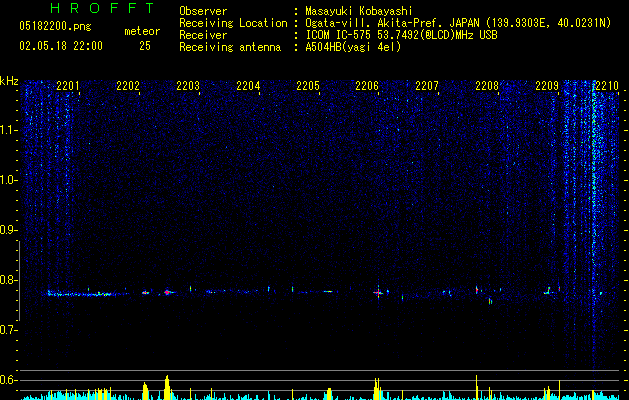Select the file name 05182200.png
This screenshot has width=629, height=400.
tap(55, 27)
